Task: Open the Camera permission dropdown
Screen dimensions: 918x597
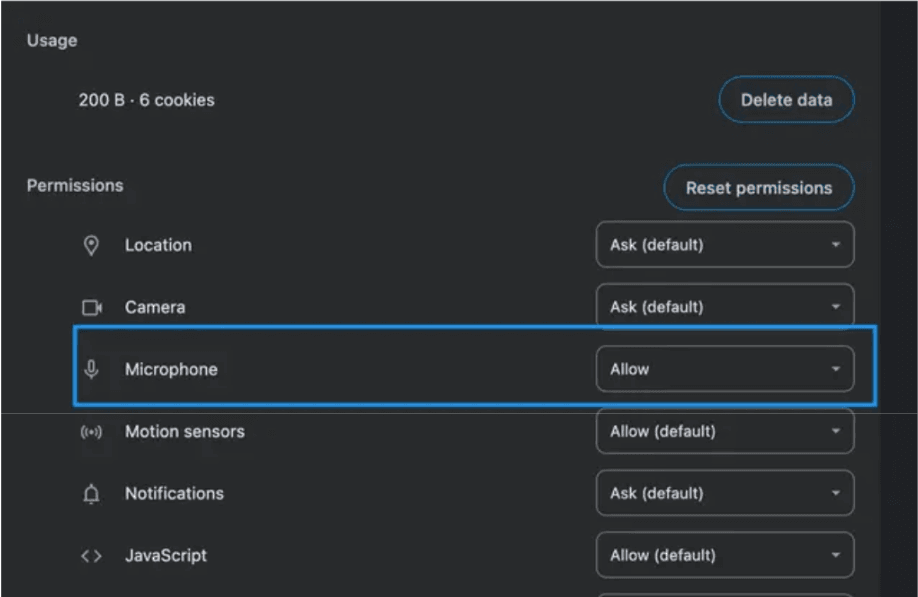Action: (724, 307)
